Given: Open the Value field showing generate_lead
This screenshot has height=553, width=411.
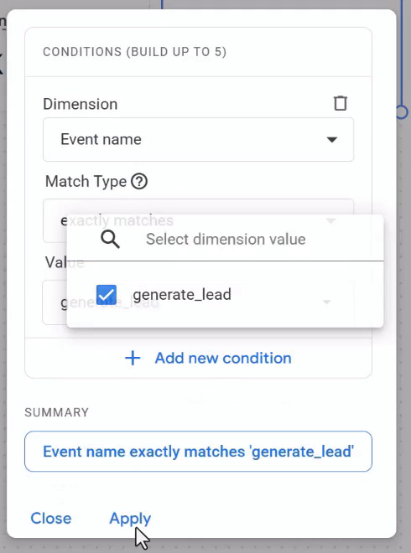Looking at the screenshot, I should pos(198,302).
